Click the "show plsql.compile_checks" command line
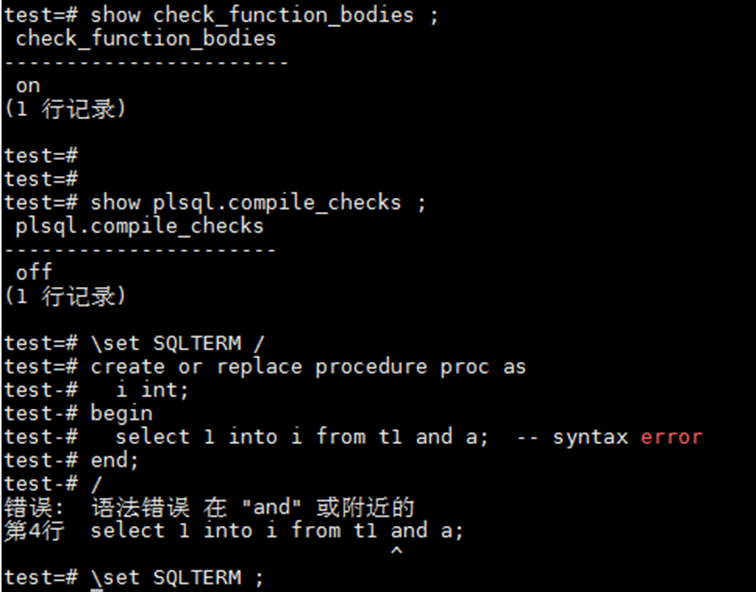756x592 pixels. pos(258,202)
